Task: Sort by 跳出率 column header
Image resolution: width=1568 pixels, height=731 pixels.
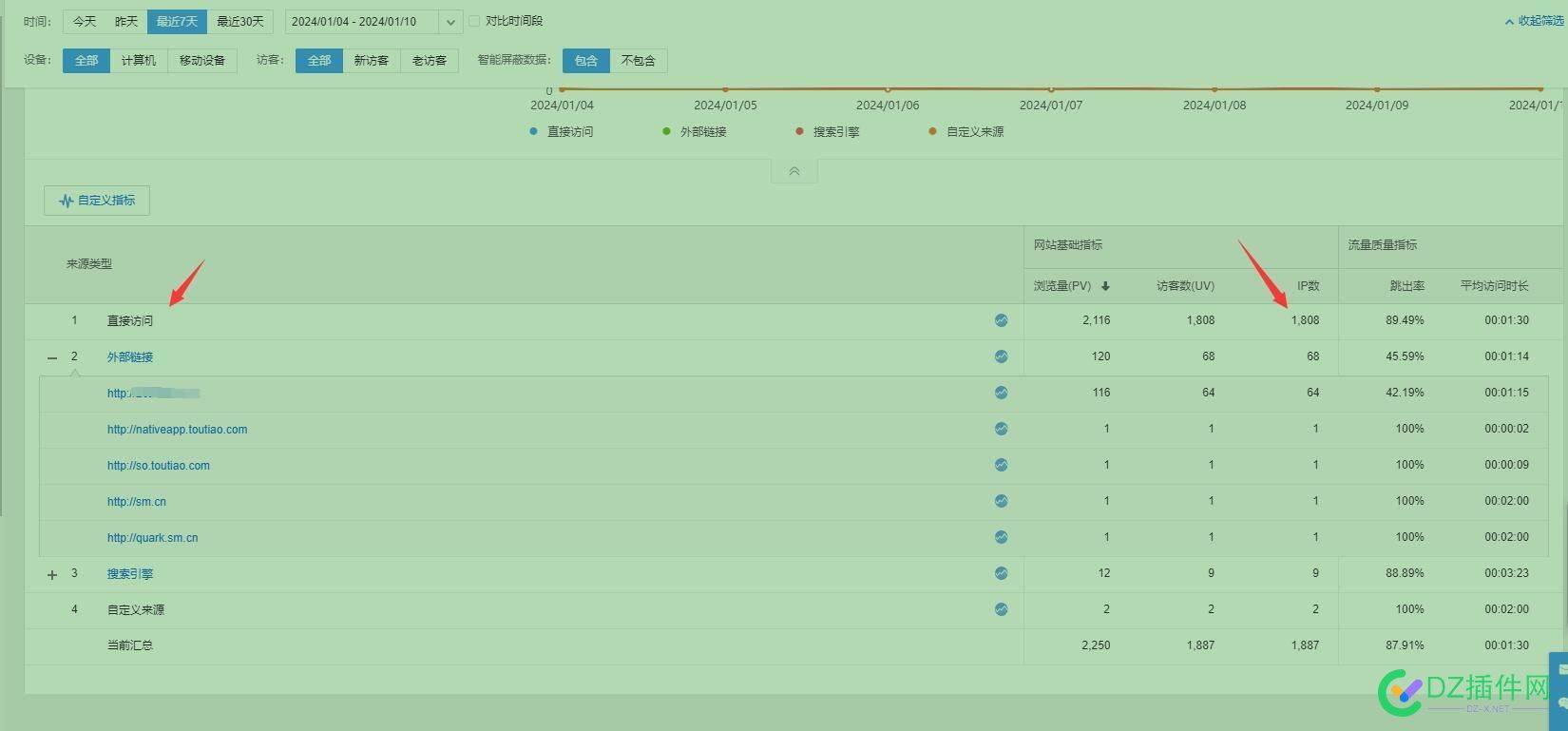Action: click(1406, 285)
